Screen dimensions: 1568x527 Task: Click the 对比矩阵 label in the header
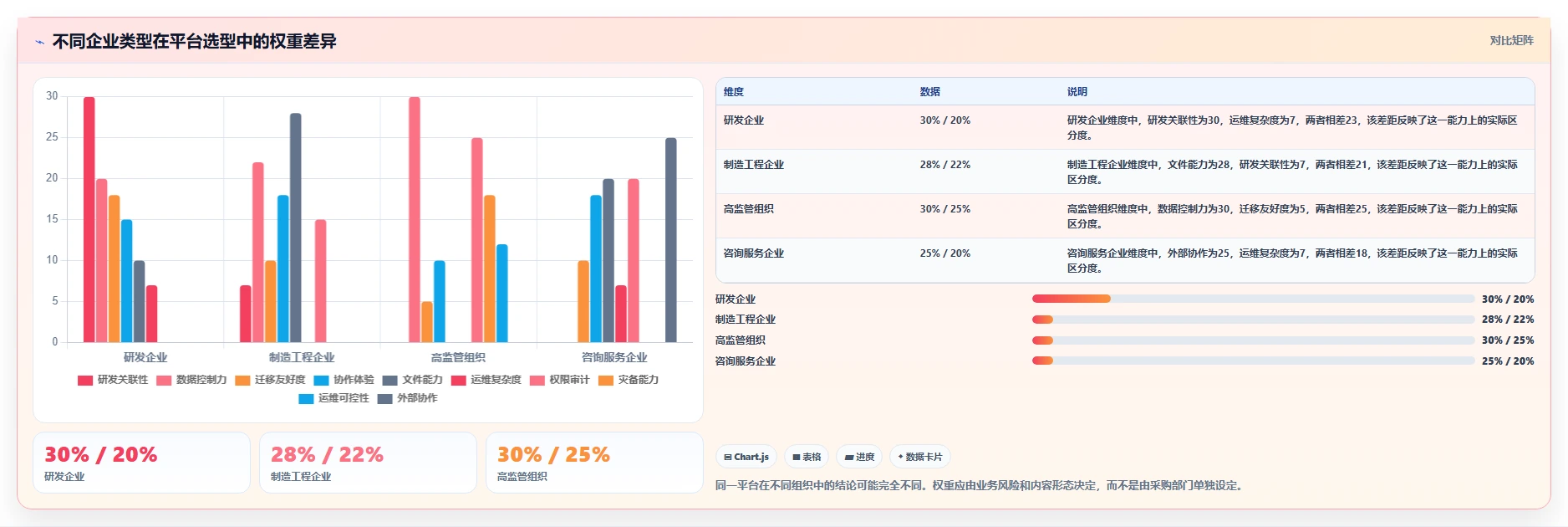pos(1511,40)
